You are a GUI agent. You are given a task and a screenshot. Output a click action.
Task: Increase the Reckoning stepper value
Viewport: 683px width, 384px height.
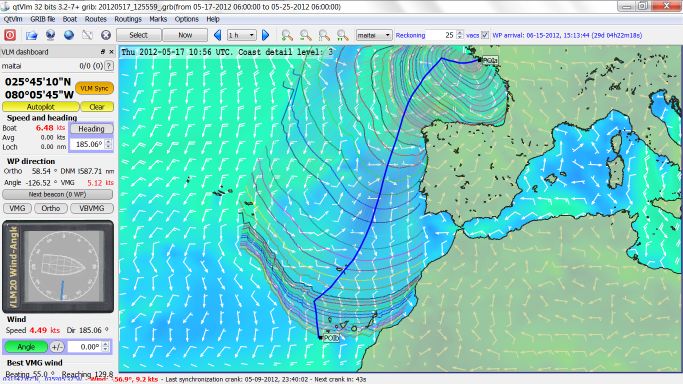click(x=460, y=33)
